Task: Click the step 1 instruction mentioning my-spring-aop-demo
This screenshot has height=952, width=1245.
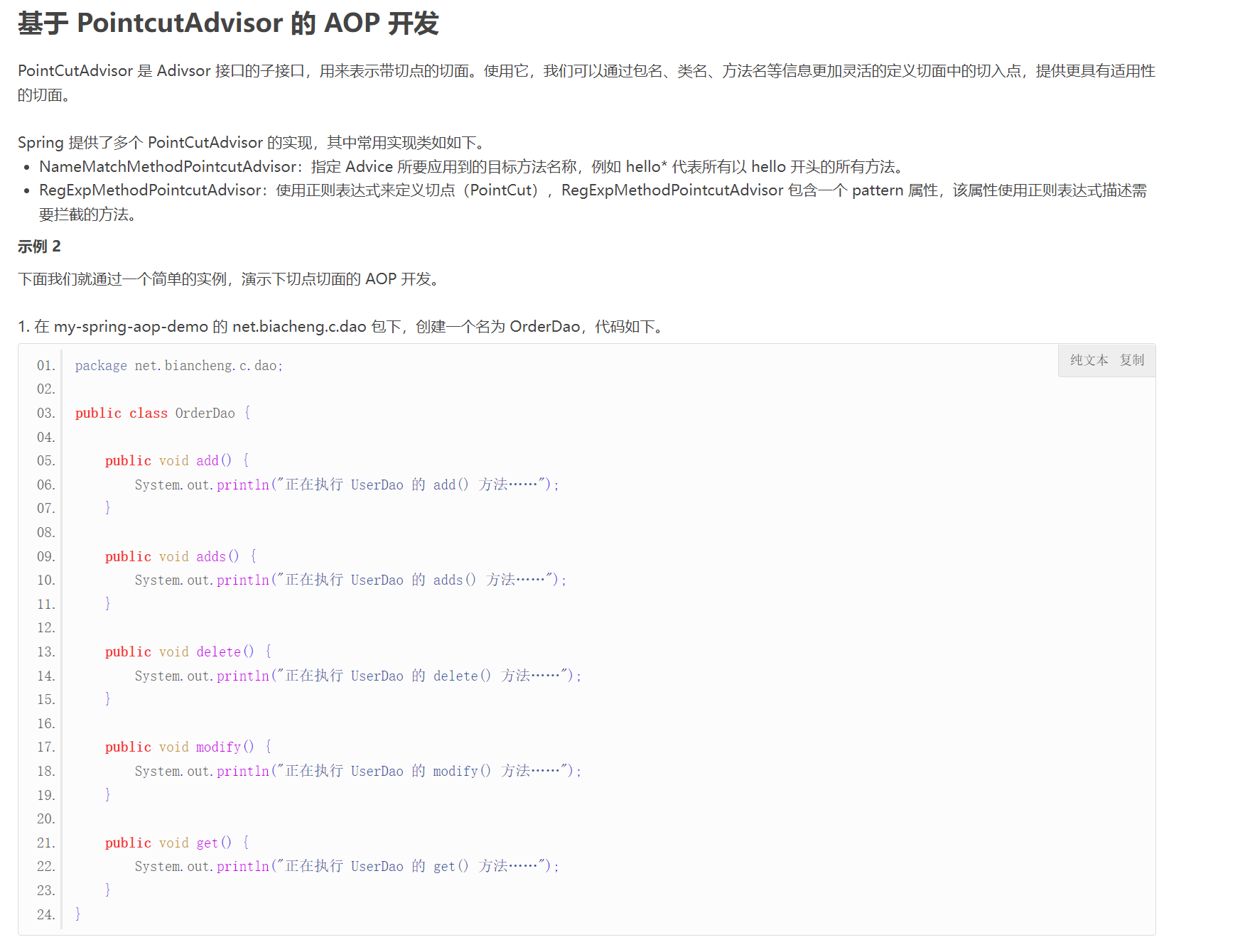Action: pos(343,327)
